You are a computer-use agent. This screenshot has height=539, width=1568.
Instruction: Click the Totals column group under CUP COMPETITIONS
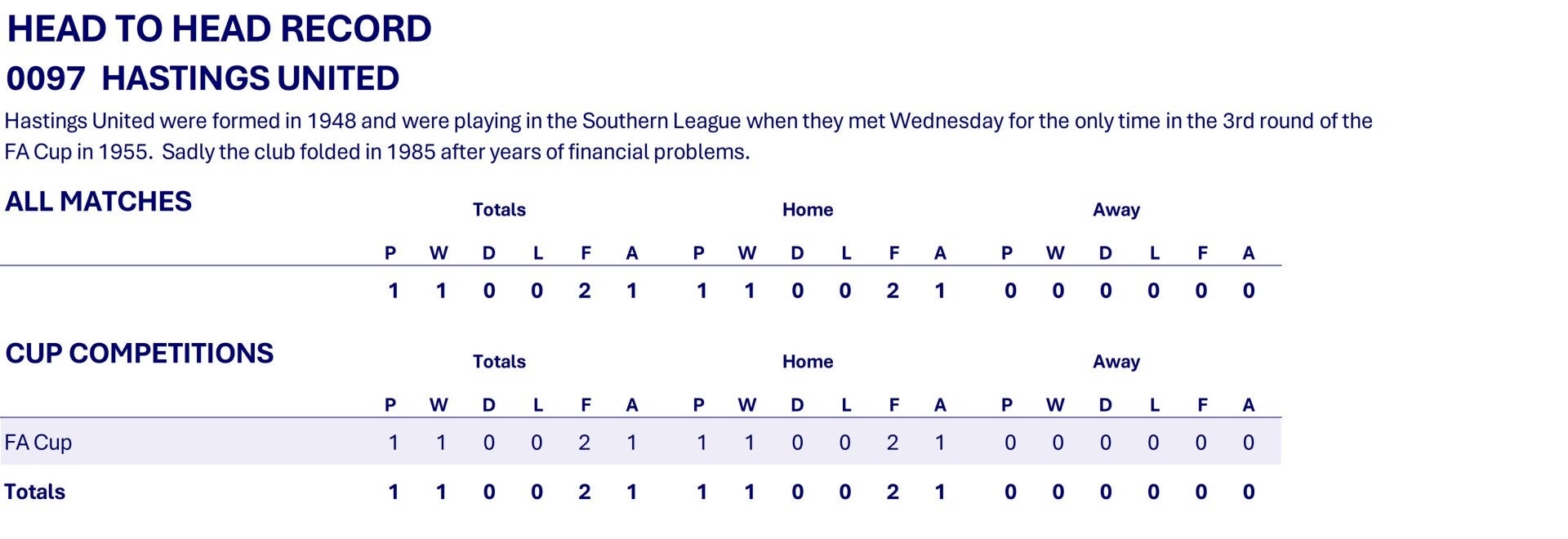click(499, 362)
